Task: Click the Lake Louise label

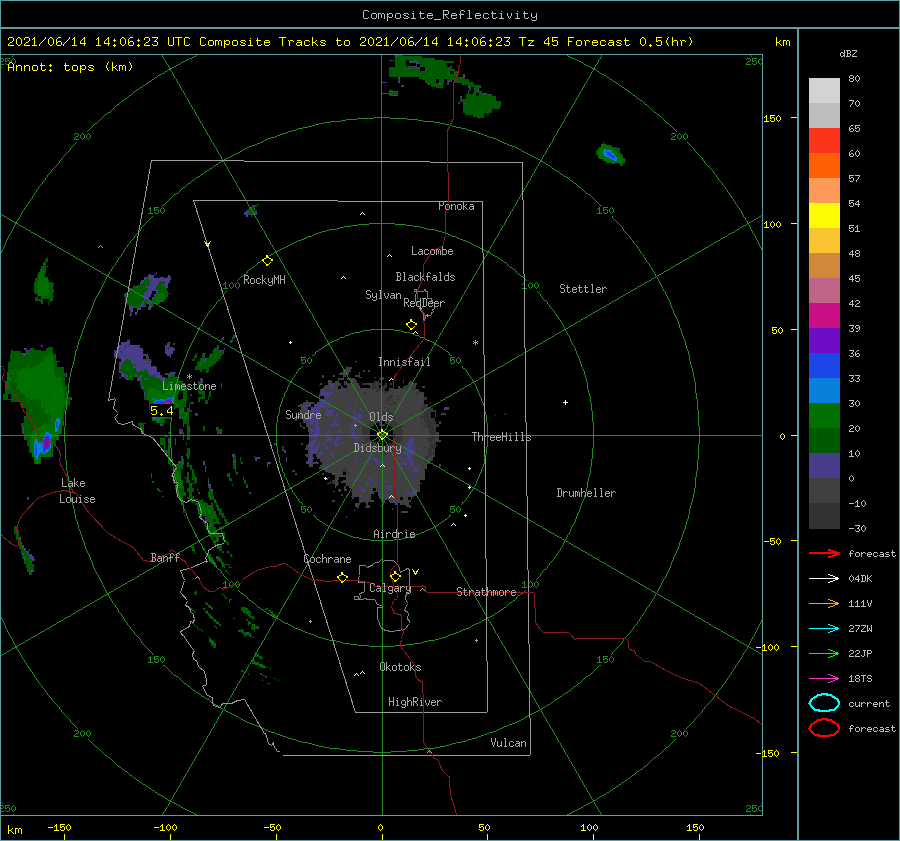Action: coord(77,491)
